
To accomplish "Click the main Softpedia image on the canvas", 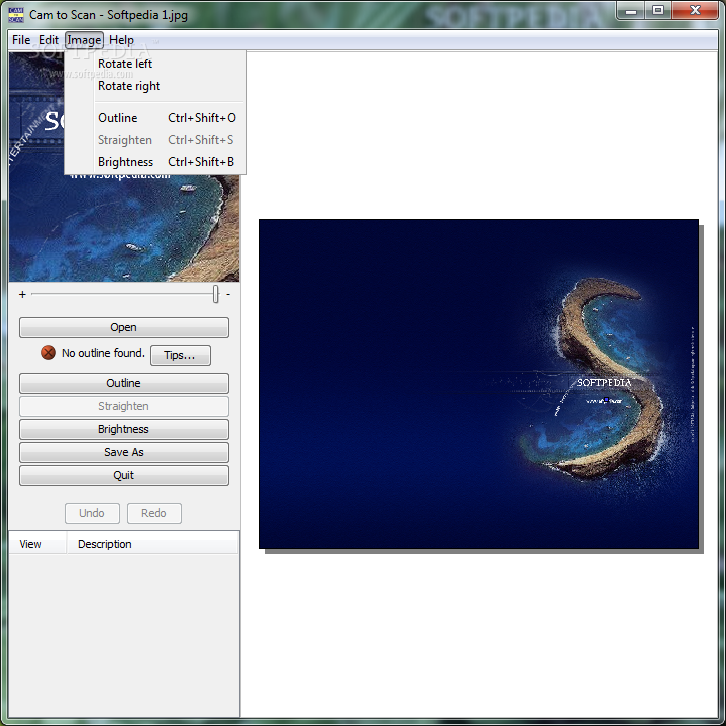I will point(479,384).
